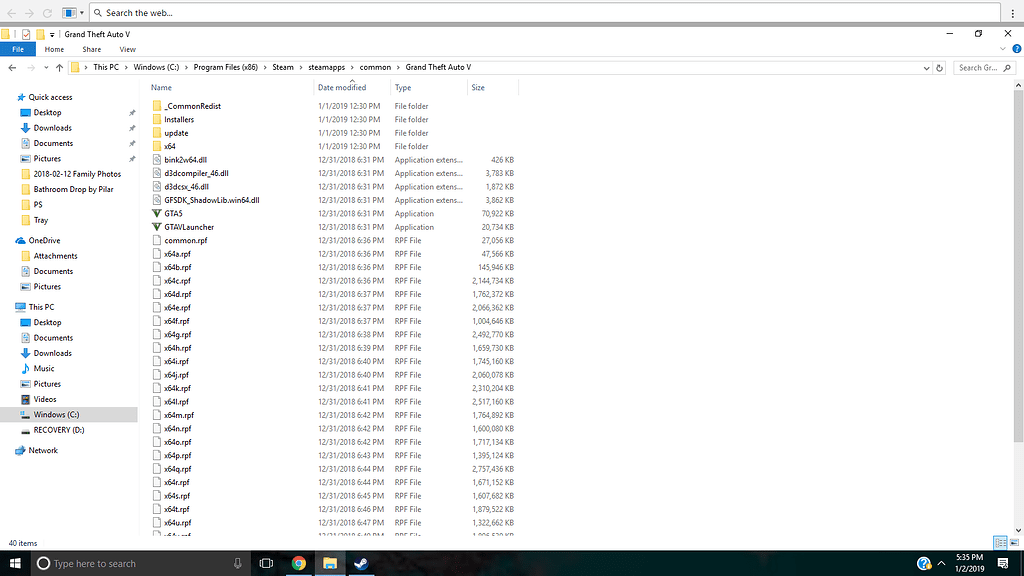This screenshot has width=1024, height=576.
Task: Click the browser Search the web field
Action: tap(545, 12)
